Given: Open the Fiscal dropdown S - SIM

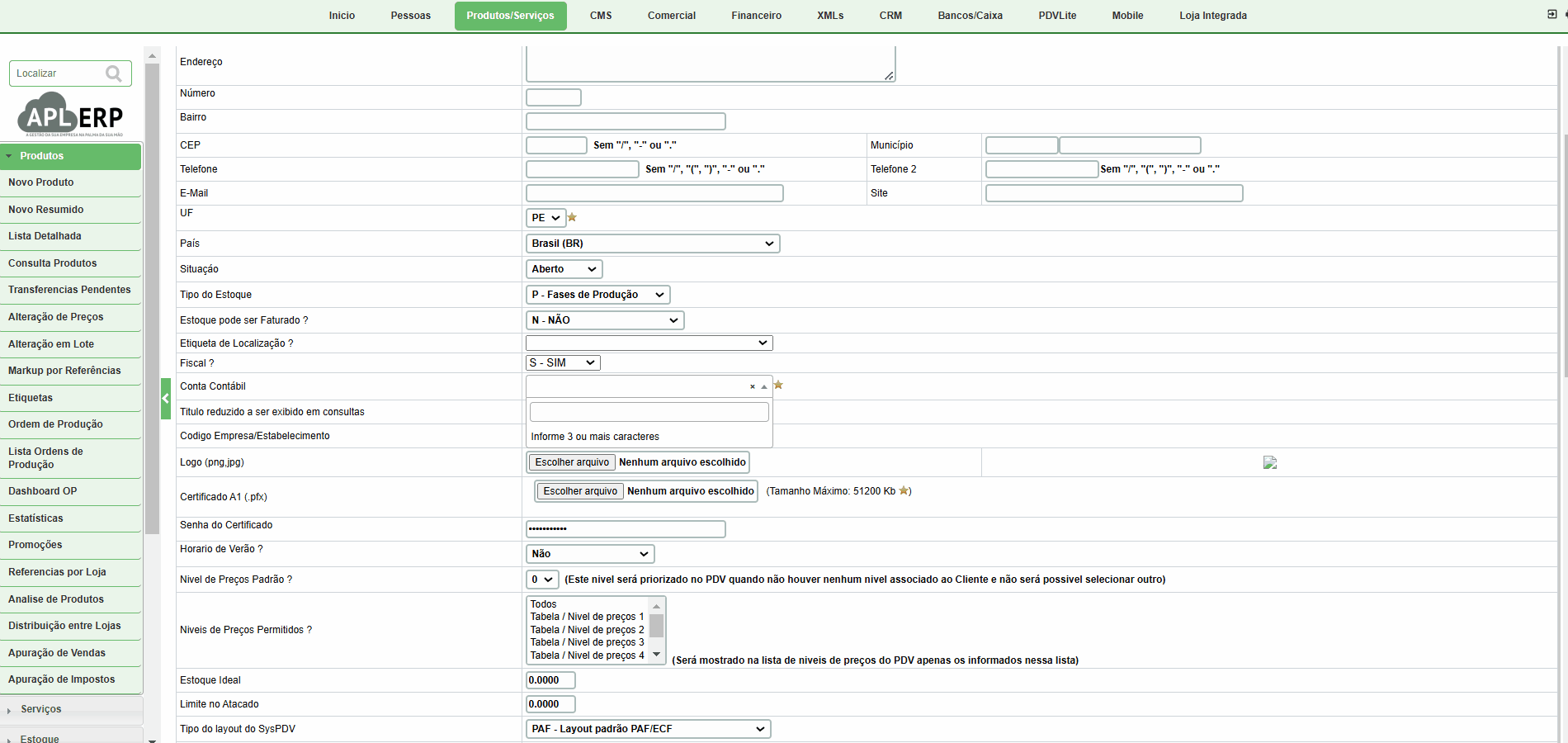Looking at the screenshot, I should pyautogui.click(x=563, y=362).
